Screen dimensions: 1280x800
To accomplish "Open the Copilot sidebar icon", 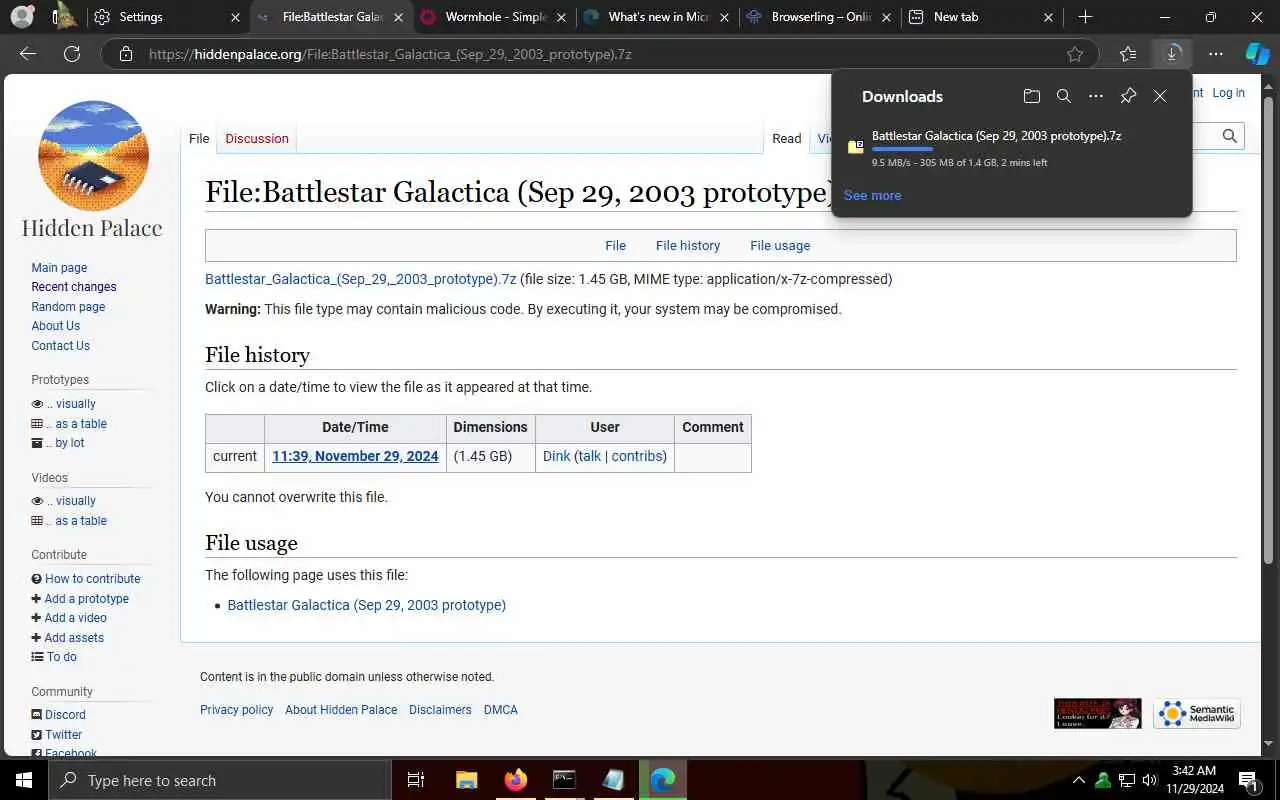I will pyautogui.click(x=1257, y=54).
